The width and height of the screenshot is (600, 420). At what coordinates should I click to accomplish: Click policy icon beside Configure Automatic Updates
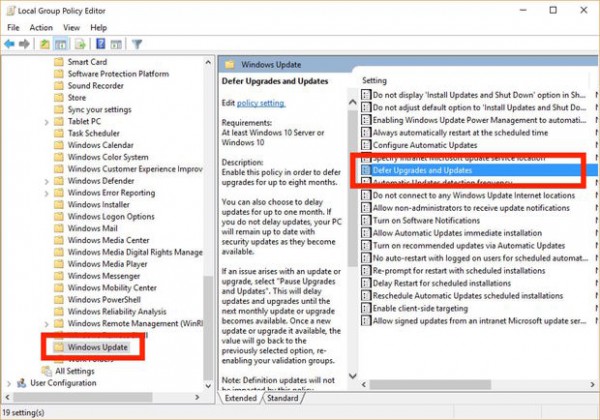[366, 145]
